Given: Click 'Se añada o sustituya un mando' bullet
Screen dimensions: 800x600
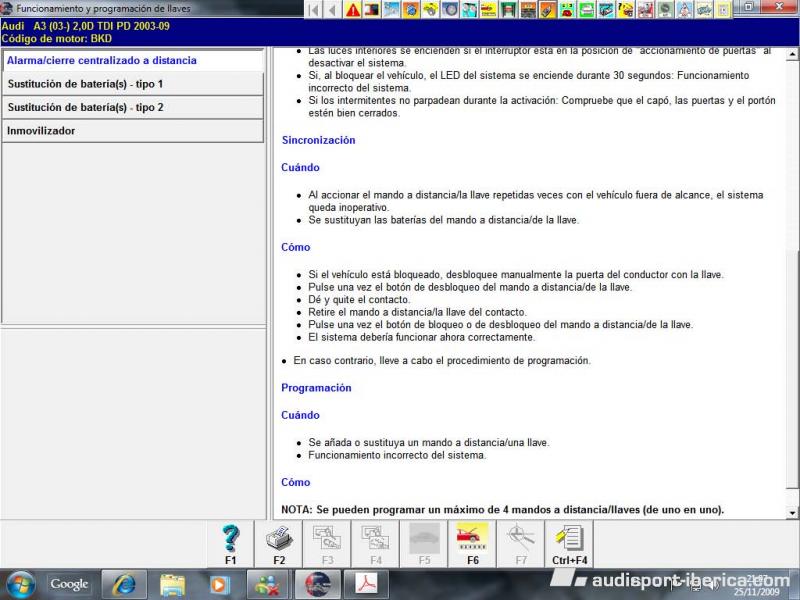Looking at the screenshot, I should click(x=429, y=443).
